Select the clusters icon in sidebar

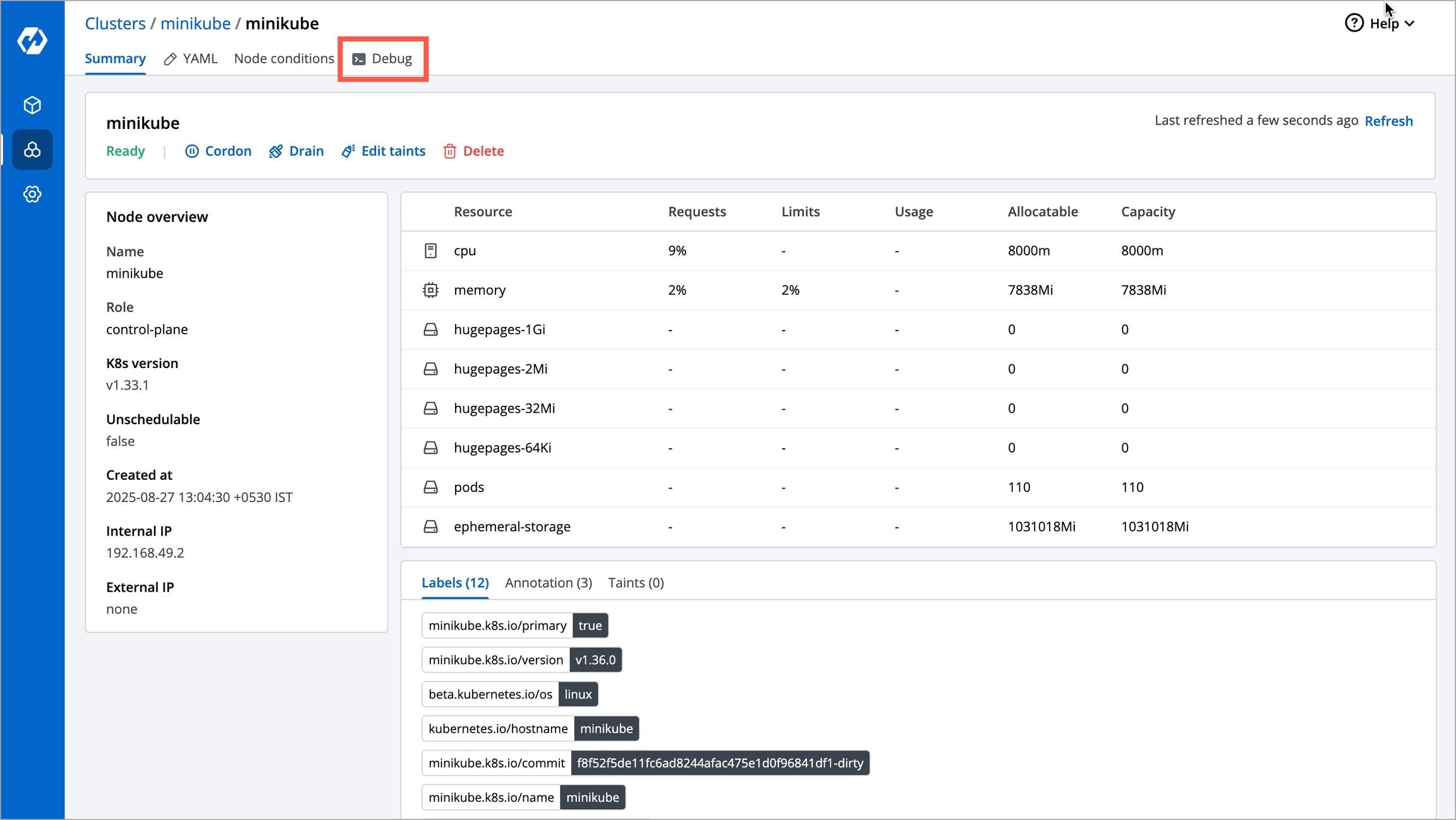[32, 150]
